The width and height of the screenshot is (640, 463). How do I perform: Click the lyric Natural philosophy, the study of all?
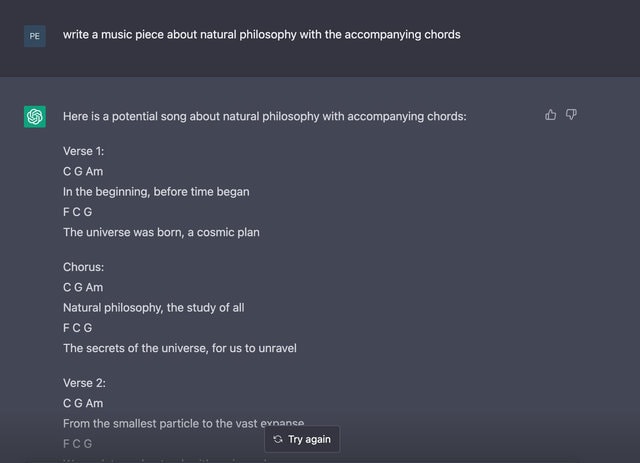(x=153, y=308)
